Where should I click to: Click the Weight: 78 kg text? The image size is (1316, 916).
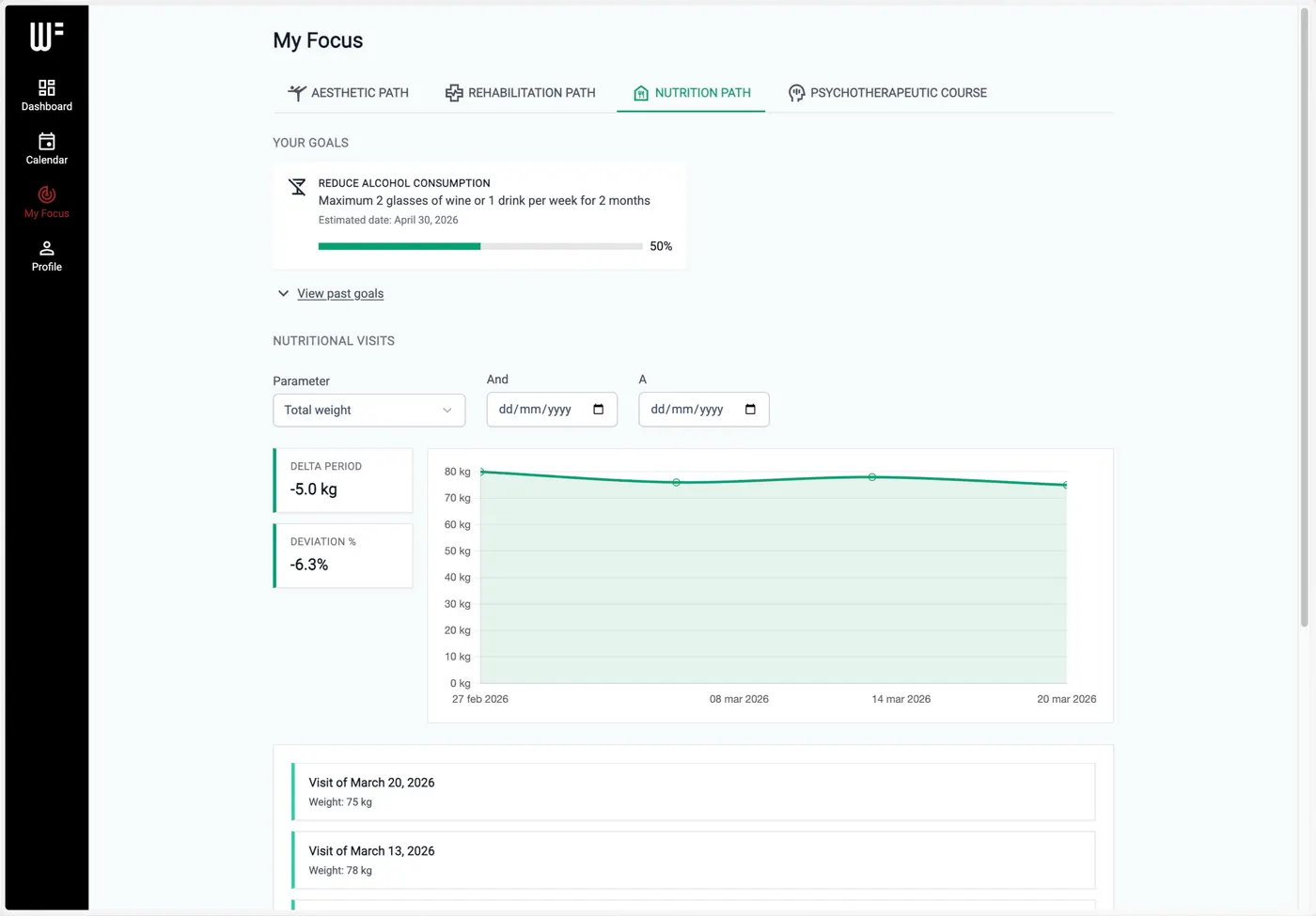(340, 871)
